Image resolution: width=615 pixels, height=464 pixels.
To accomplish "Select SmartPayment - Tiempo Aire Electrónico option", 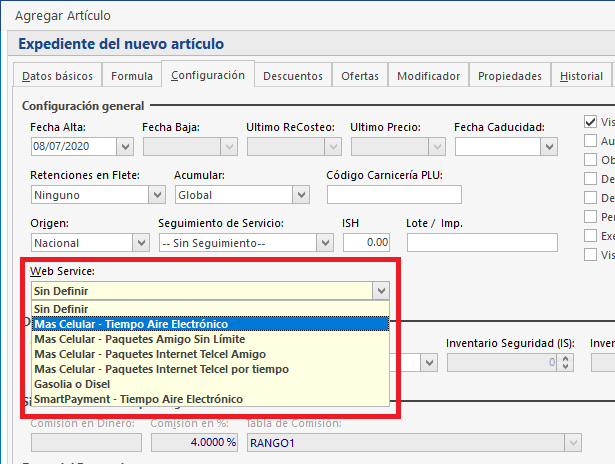I will click(138, 399).
